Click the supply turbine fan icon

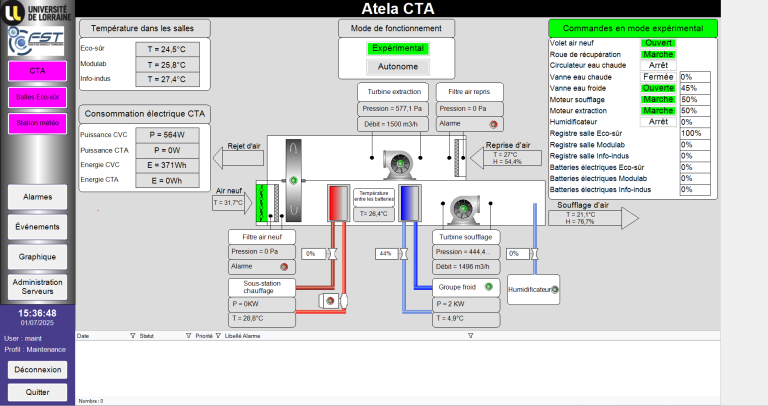[463, 210]
